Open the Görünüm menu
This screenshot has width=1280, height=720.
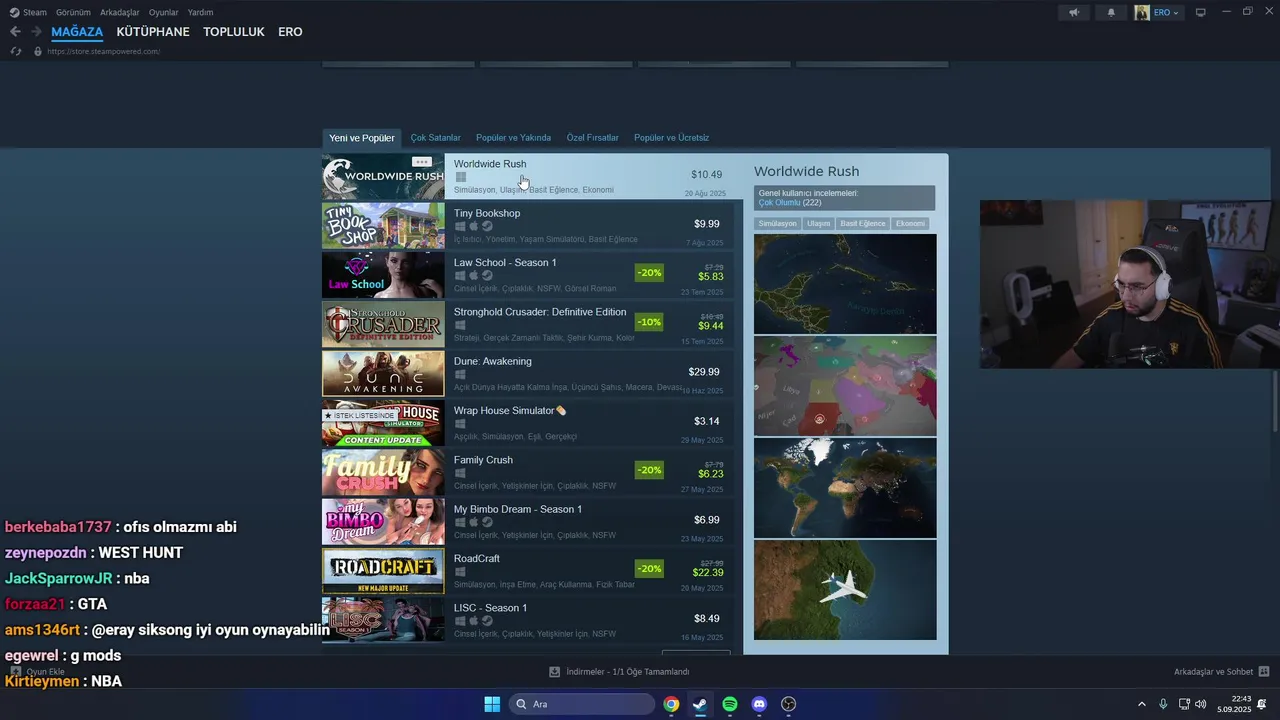tap(73, 12)
